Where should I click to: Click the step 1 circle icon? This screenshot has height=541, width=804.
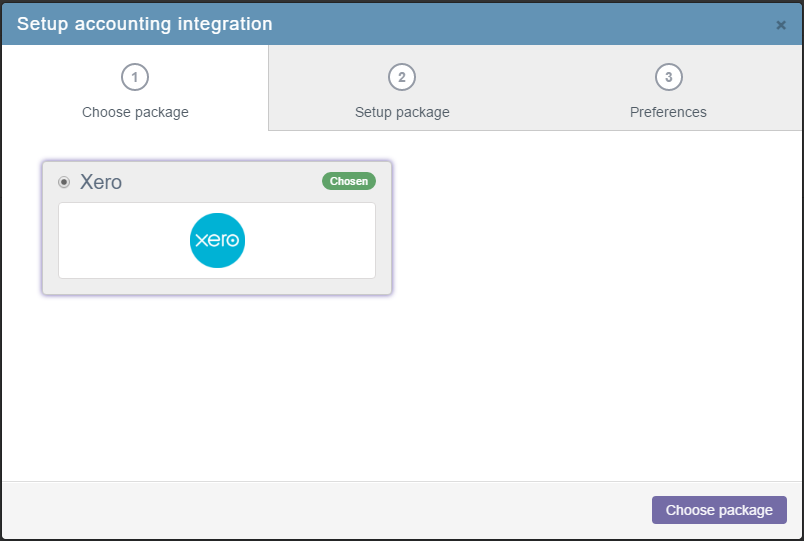click(x=135, y=77)
